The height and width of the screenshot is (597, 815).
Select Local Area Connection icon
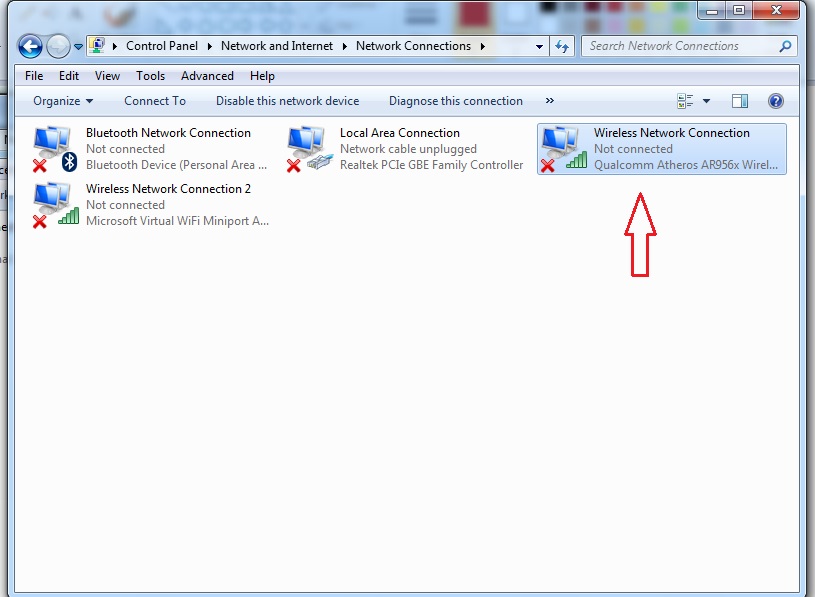(x=309, y=149)
